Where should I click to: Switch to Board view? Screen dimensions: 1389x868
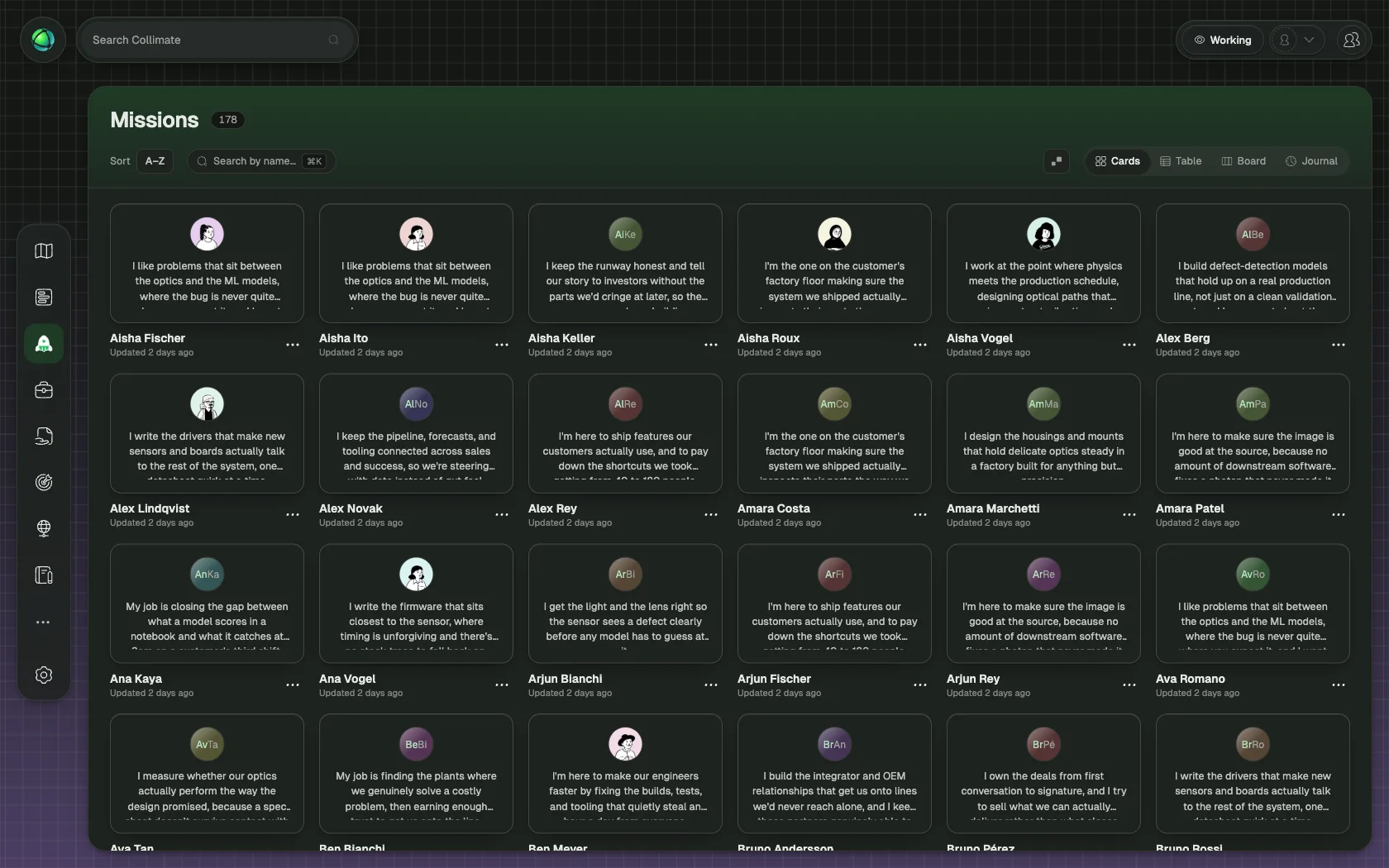point(1243,161)
